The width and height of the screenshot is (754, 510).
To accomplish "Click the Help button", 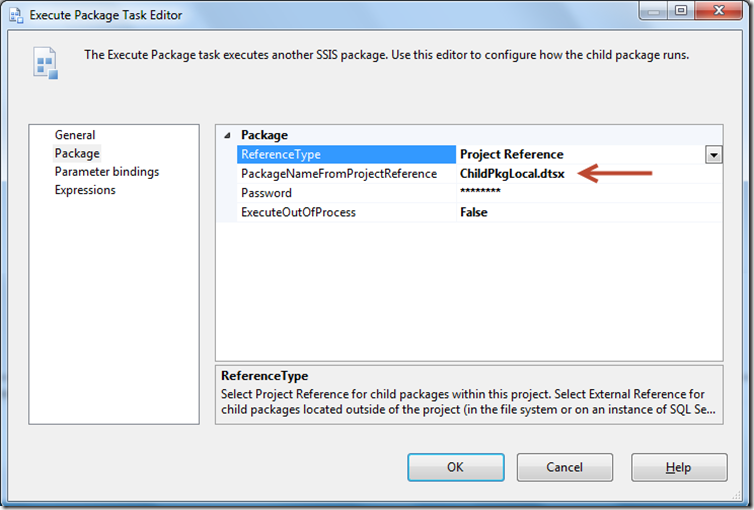I will pos(679,467).
